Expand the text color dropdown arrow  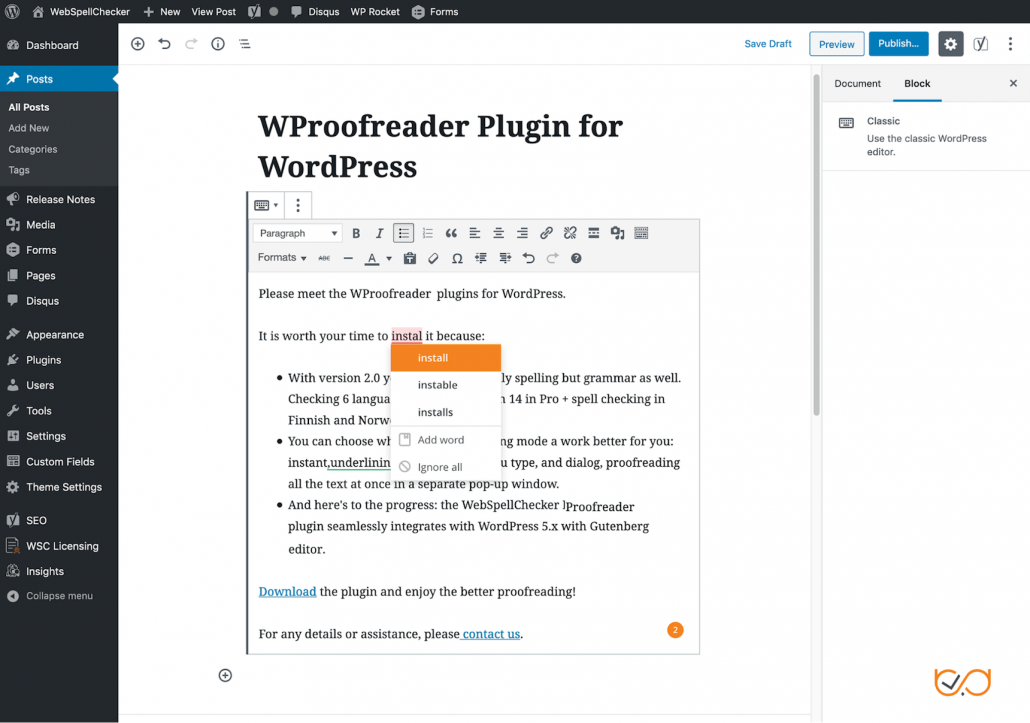(388, 258)
